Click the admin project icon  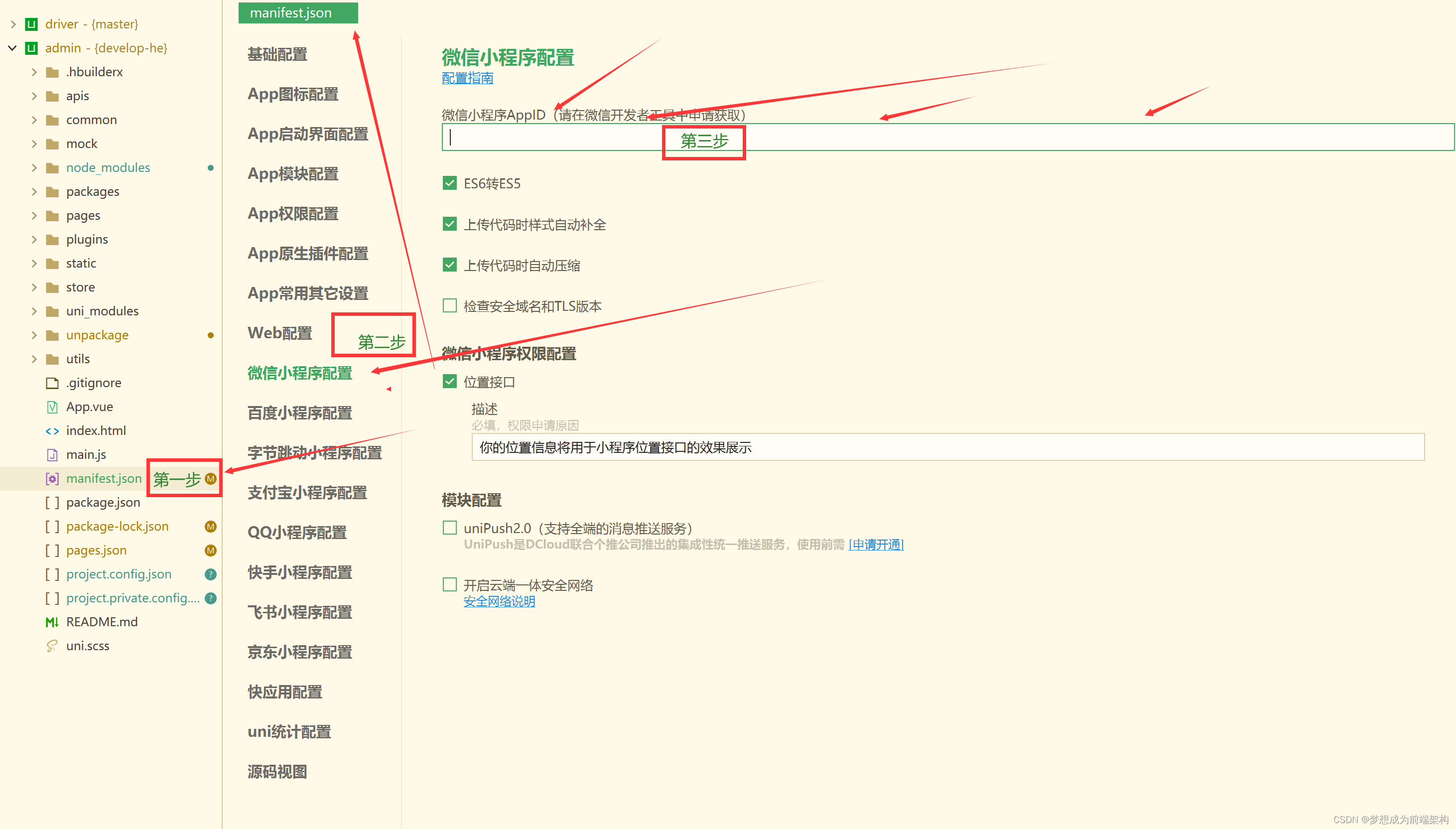[31, 48]
